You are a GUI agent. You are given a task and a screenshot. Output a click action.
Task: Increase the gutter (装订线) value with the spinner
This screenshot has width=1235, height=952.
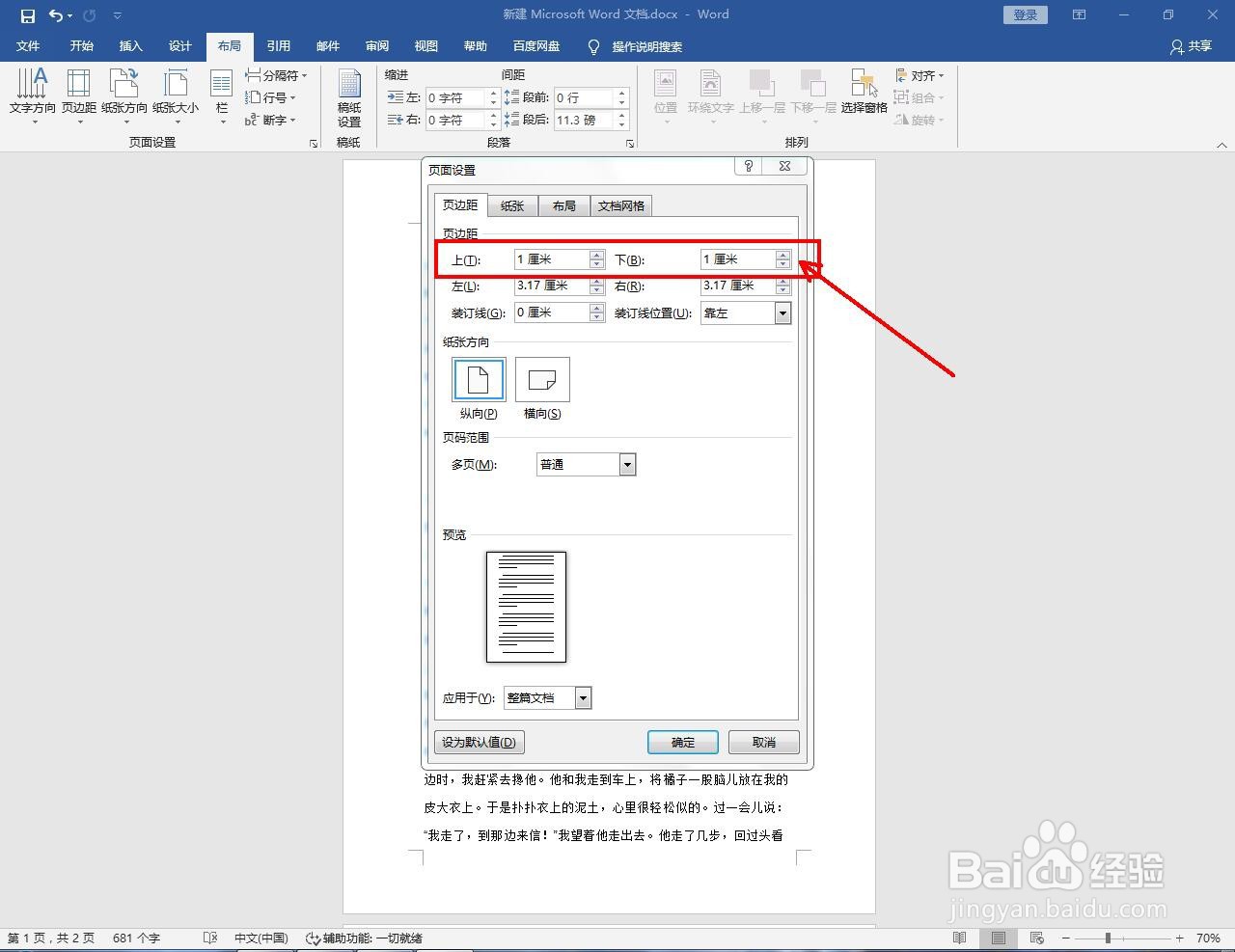pyautogui.click(x=597, y=308)
